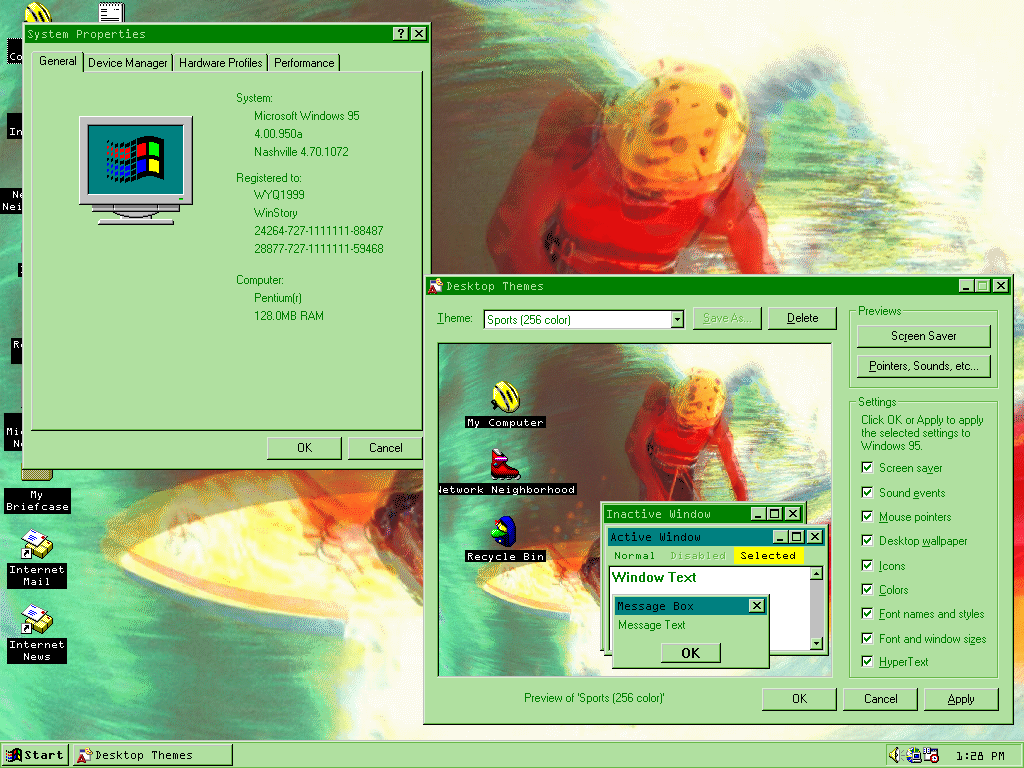Image resolution: width=1024 pixels, height=768 pixels.
Task: Click Apply in Desktop Themes
Action: pos(961,699)
